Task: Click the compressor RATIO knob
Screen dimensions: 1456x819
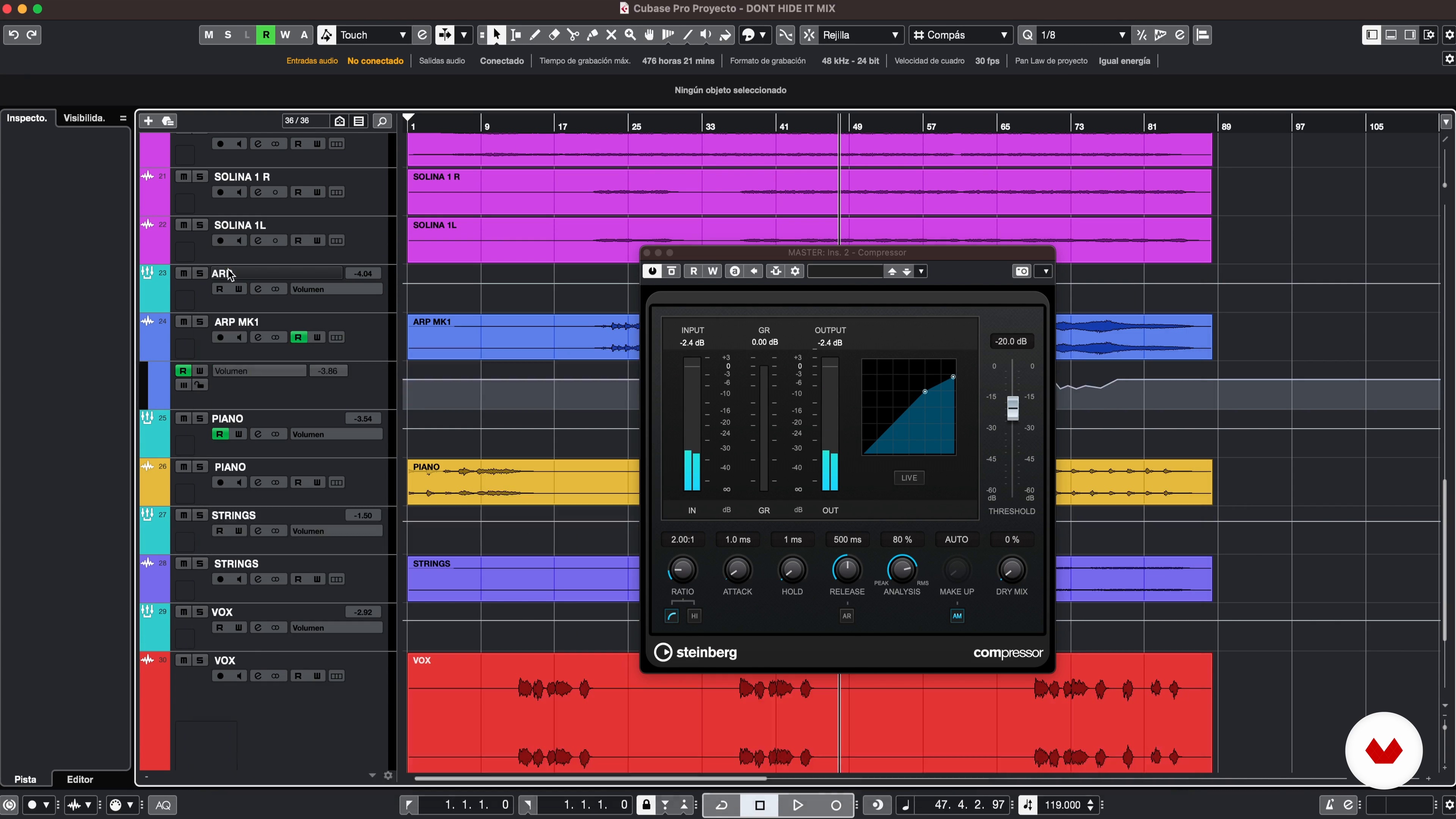Action: (x=682, y=570)
